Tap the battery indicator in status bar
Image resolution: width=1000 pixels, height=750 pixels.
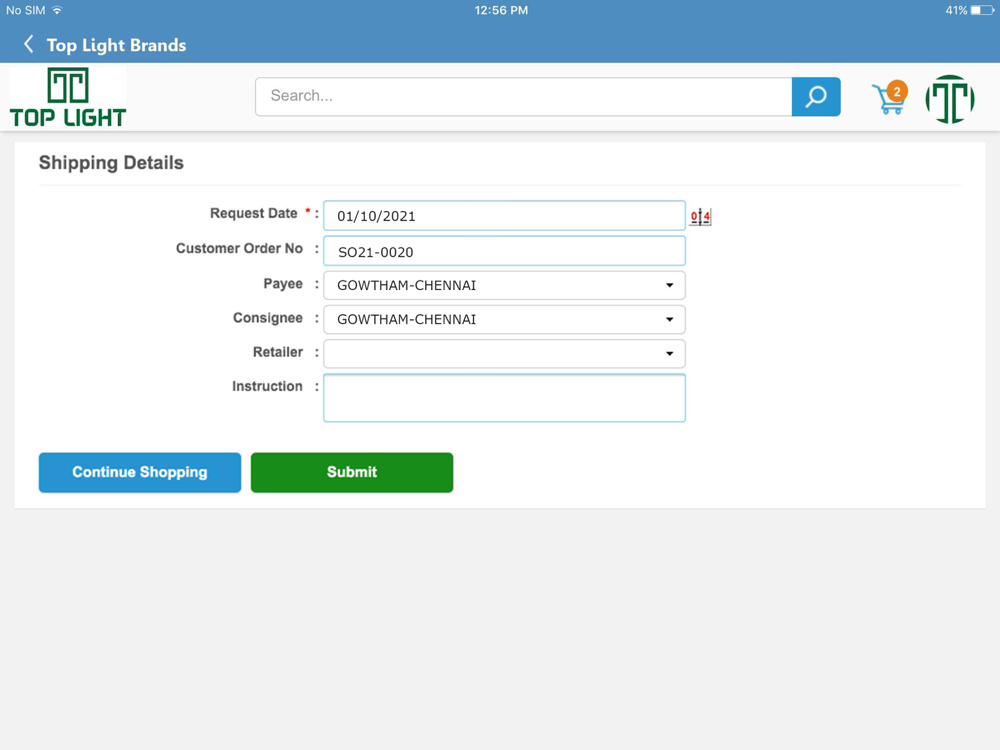pyautogui.click(x=982, y=10)
